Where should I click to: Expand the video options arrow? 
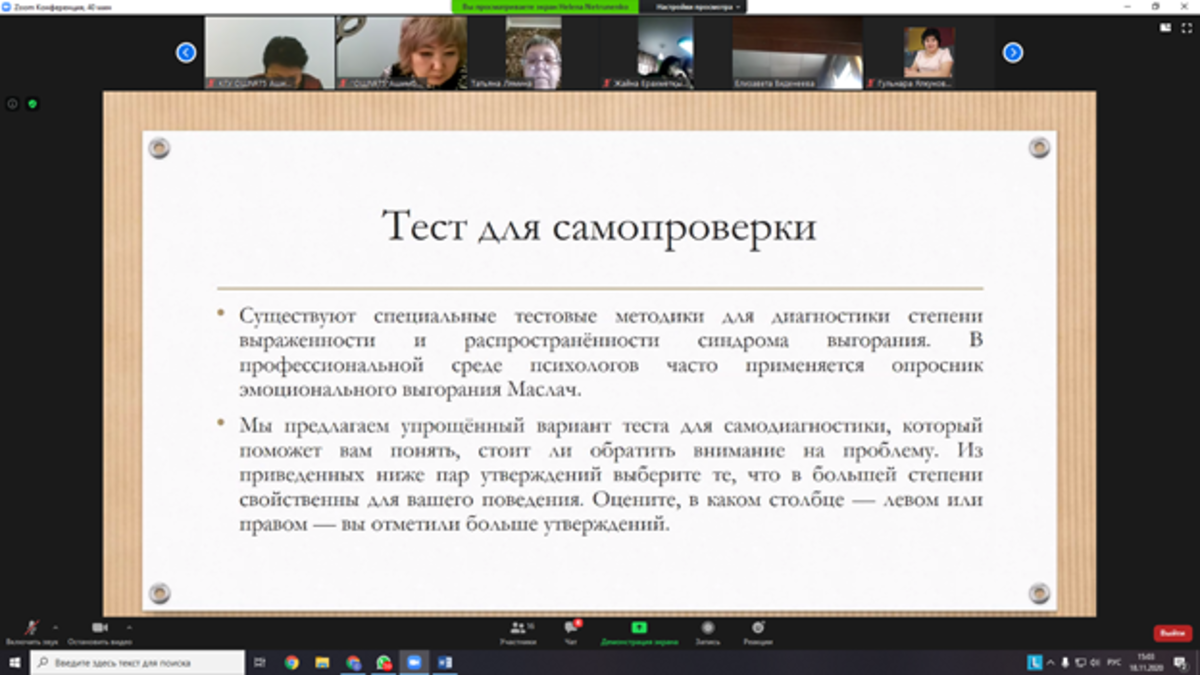point(129,627)
